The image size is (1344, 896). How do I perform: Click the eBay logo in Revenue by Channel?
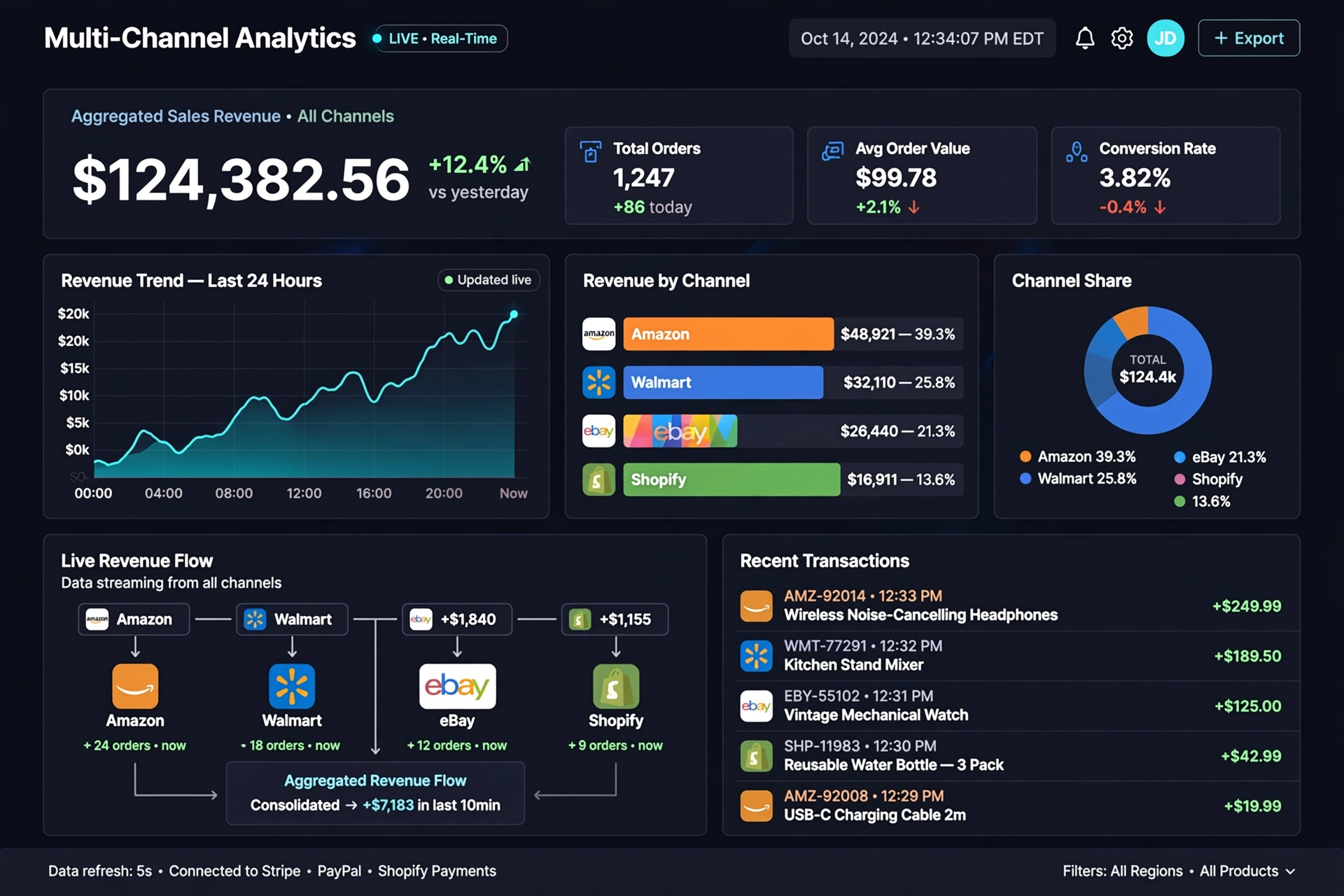click(598, 430)
